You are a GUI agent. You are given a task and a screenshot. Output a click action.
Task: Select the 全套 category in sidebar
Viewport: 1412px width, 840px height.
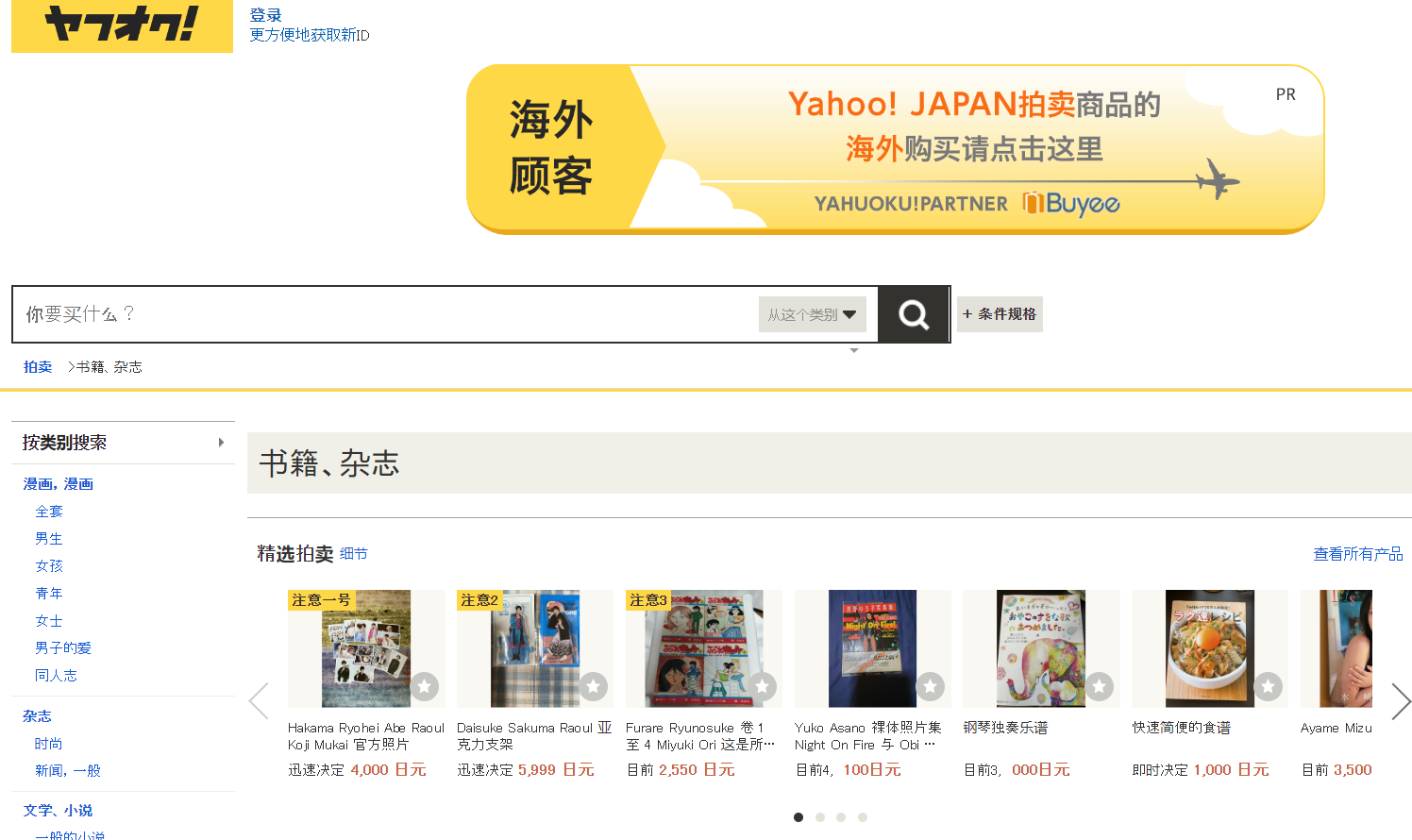pyautogui.click(x=49, y=512)
